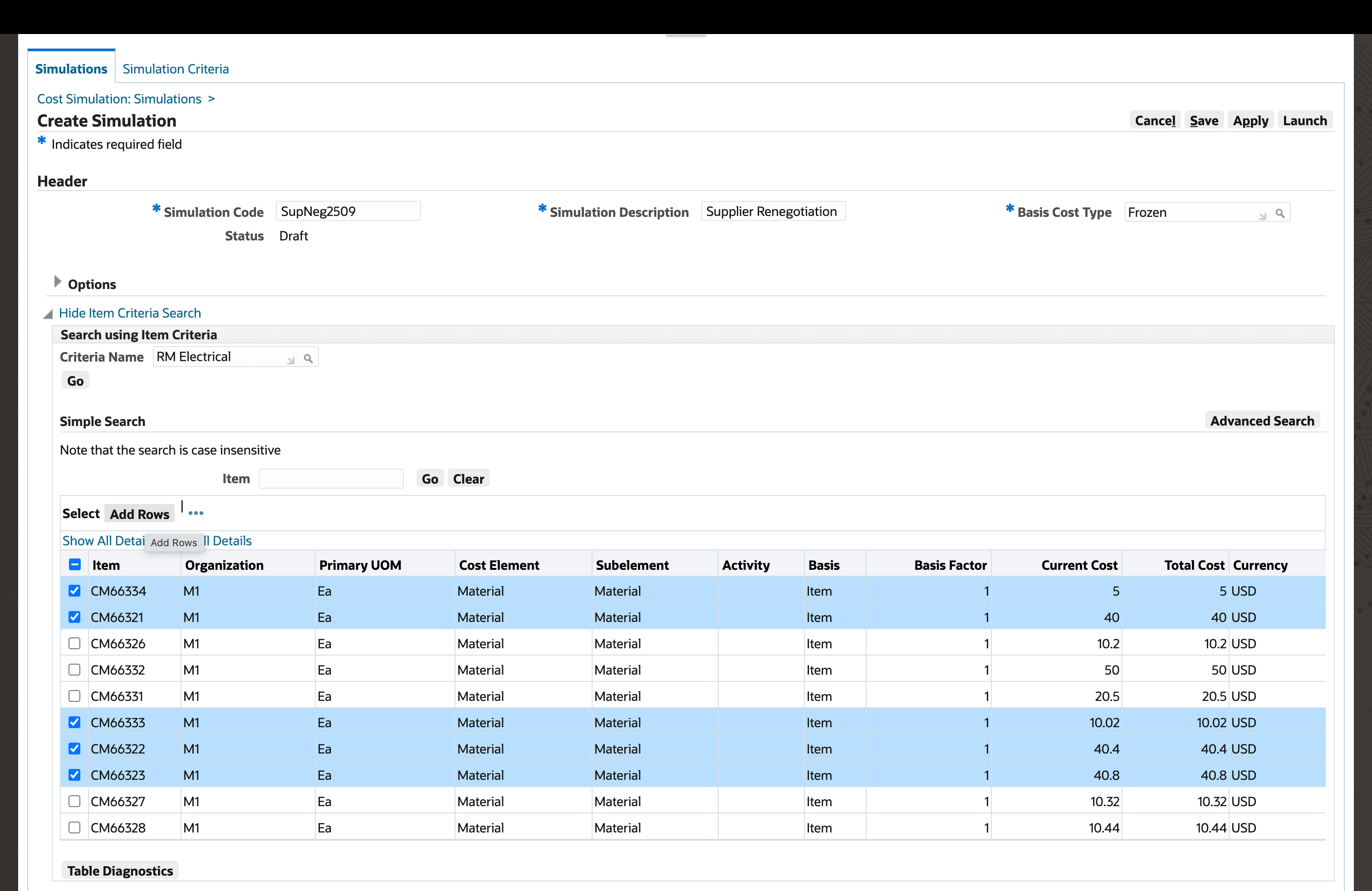Switch to the Simulation Criteria tab
Image resolution: width=1372 pixels, height=891 pixels.
point(175,69)
